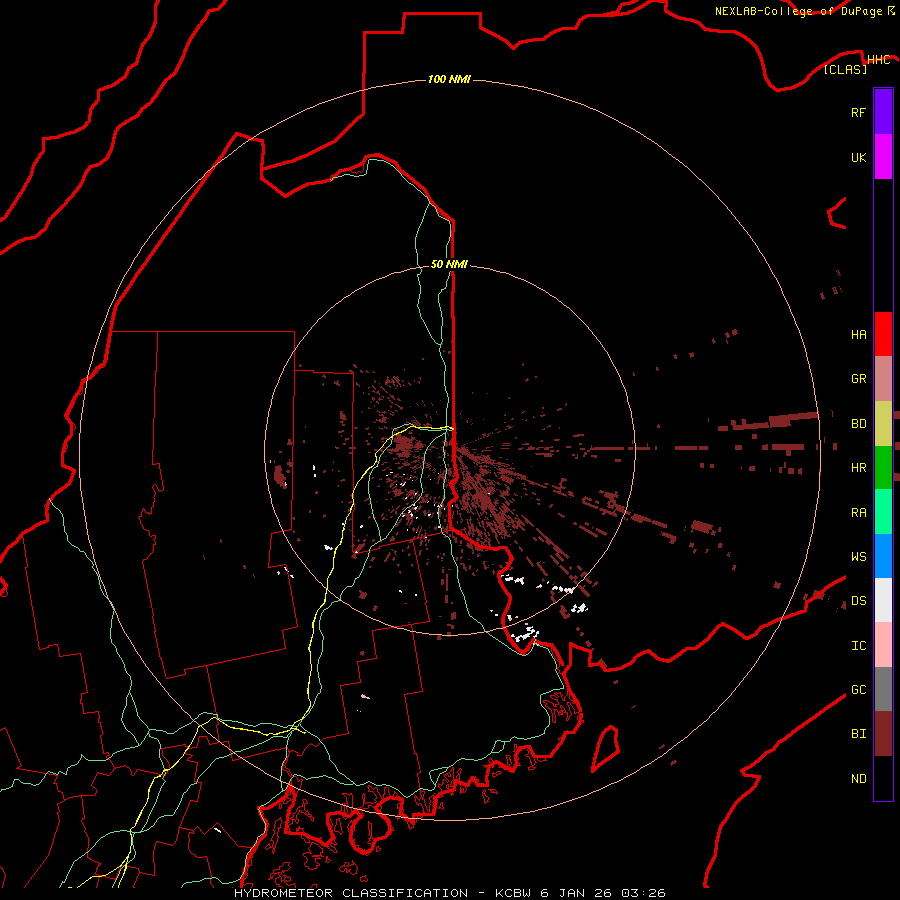Click the Hydrometeor Classification KCBW title caption
Image resolution: width=900 pixels, height=900 pixels.
click(449, 893)
